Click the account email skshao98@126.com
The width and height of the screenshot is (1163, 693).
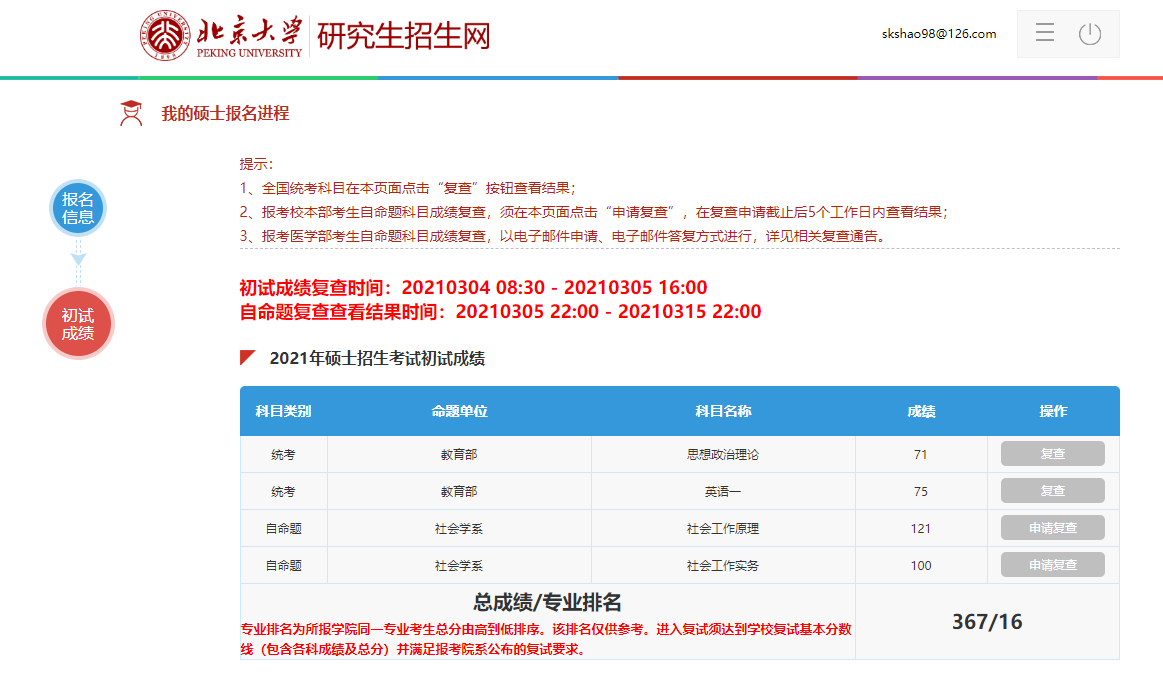pyautogui.click(x=939, y=34)
